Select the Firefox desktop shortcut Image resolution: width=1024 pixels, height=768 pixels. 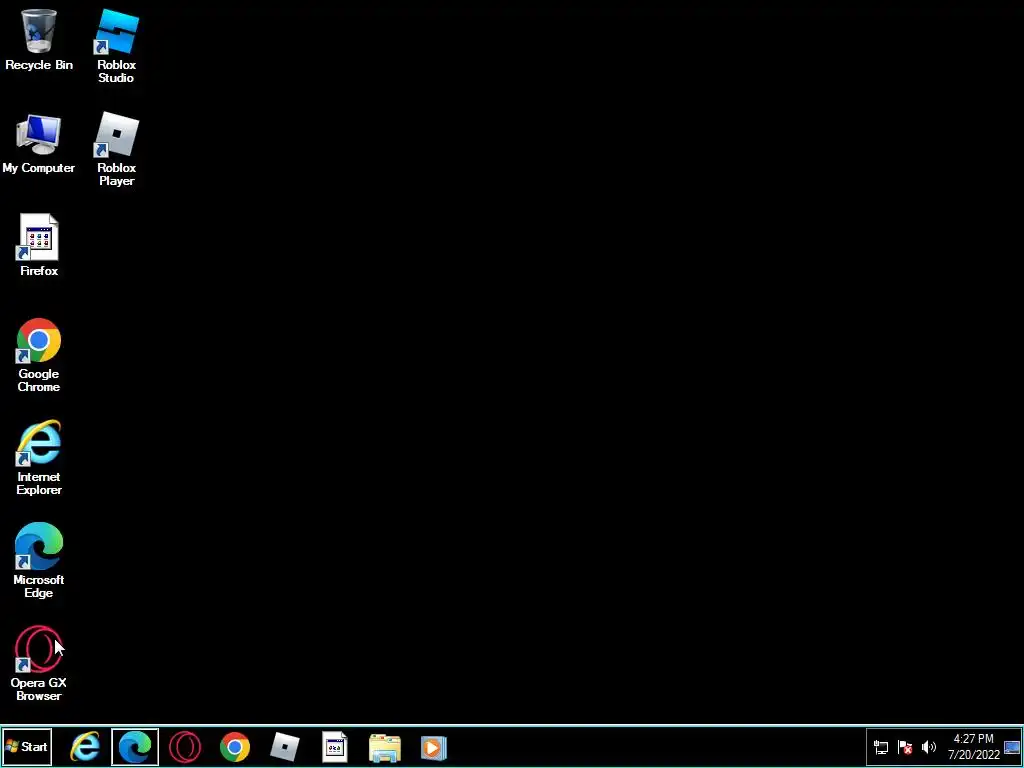point(39,246)
